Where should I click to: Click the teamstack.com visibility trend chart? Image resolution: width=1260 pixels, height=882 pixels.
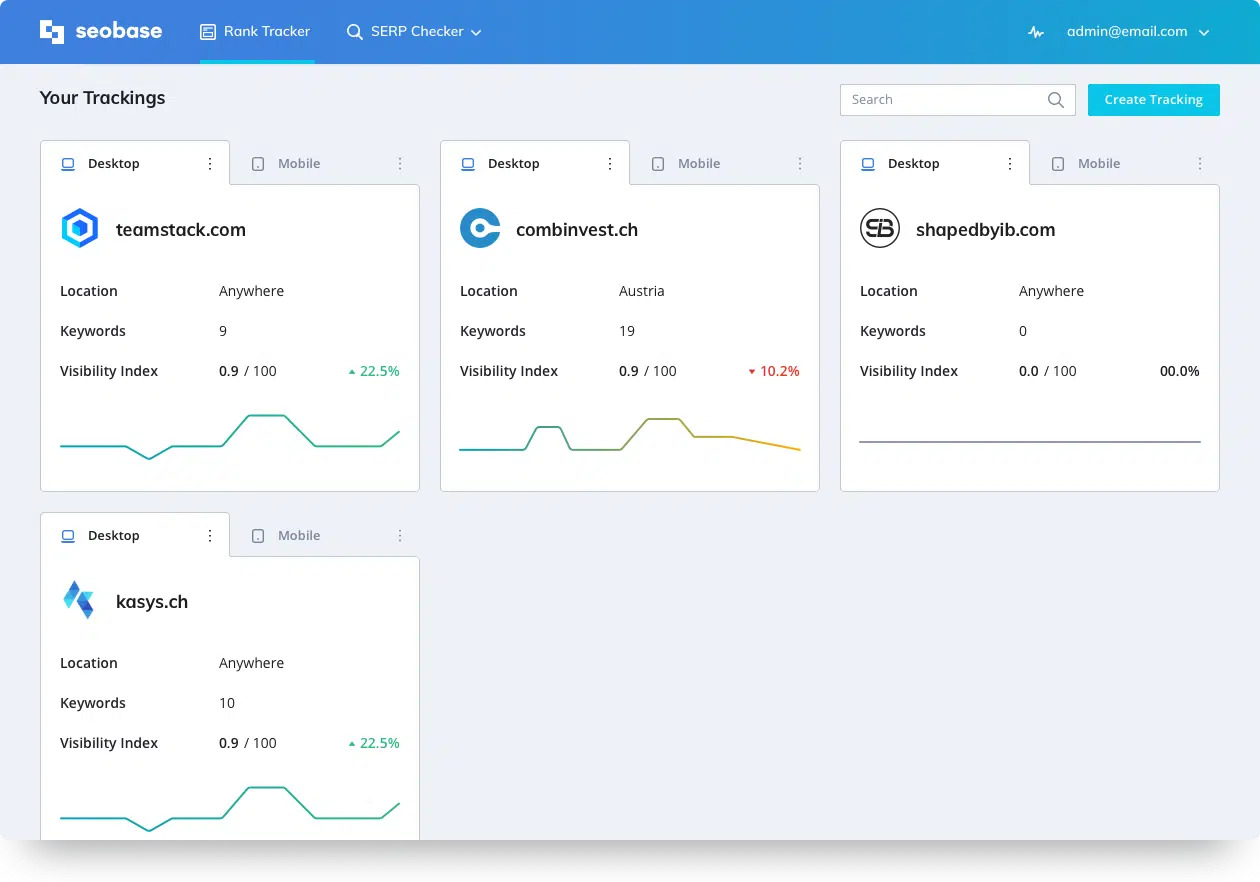click(230, 436)
